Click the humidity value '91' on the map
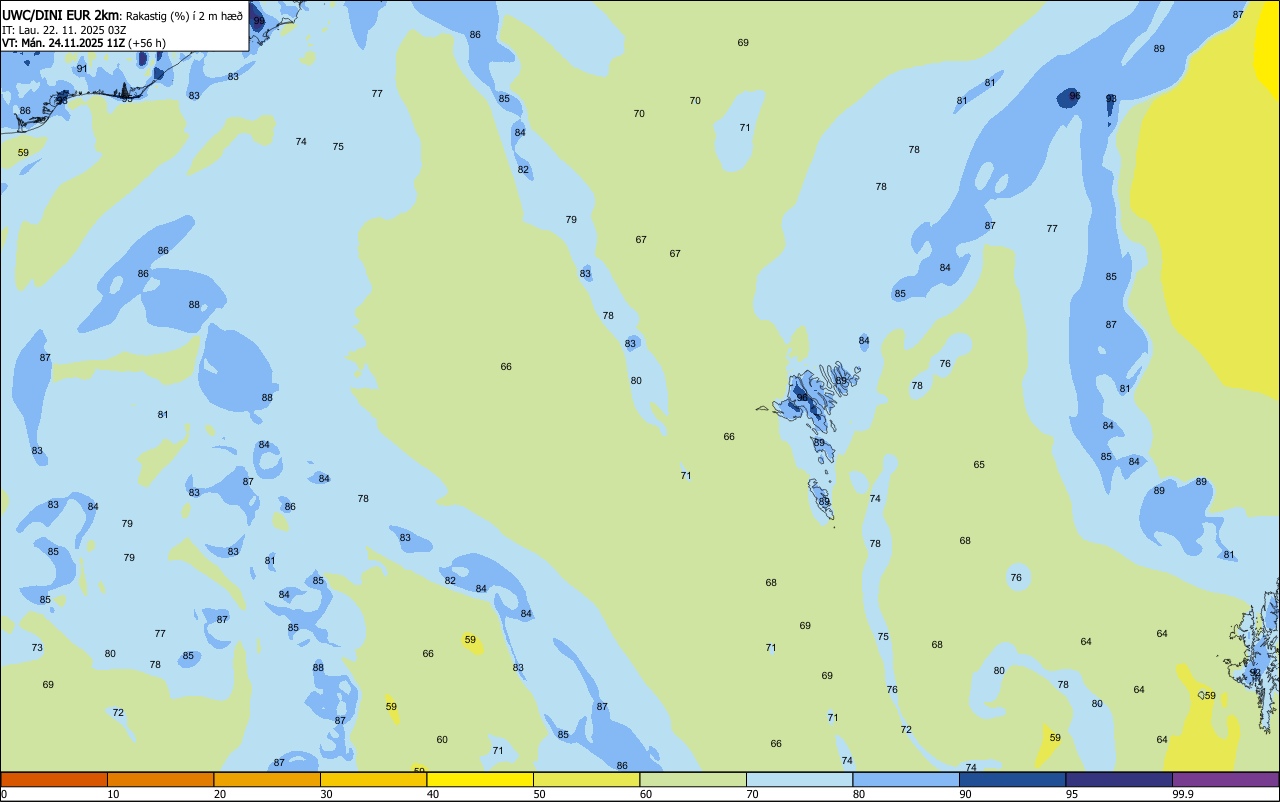Screen dimensions: 1280x802 pos(82,68)
